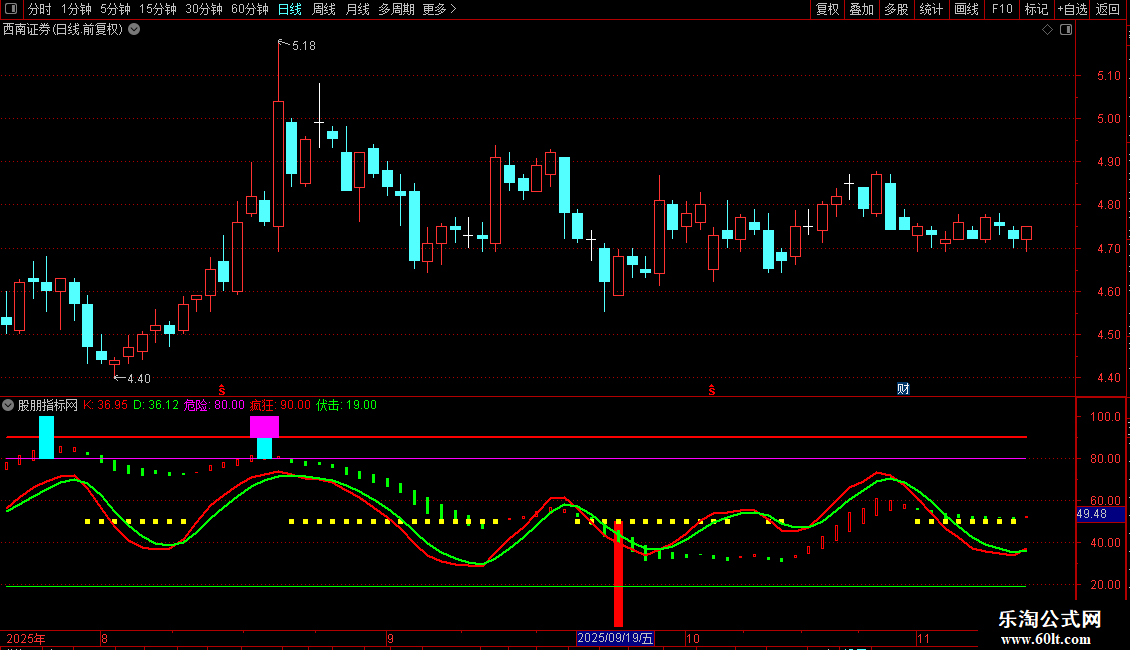Click the K: 36.95 indicator value
Image resolution: width=1130 pixels, height=650 pixels.
tap(105, 405)
